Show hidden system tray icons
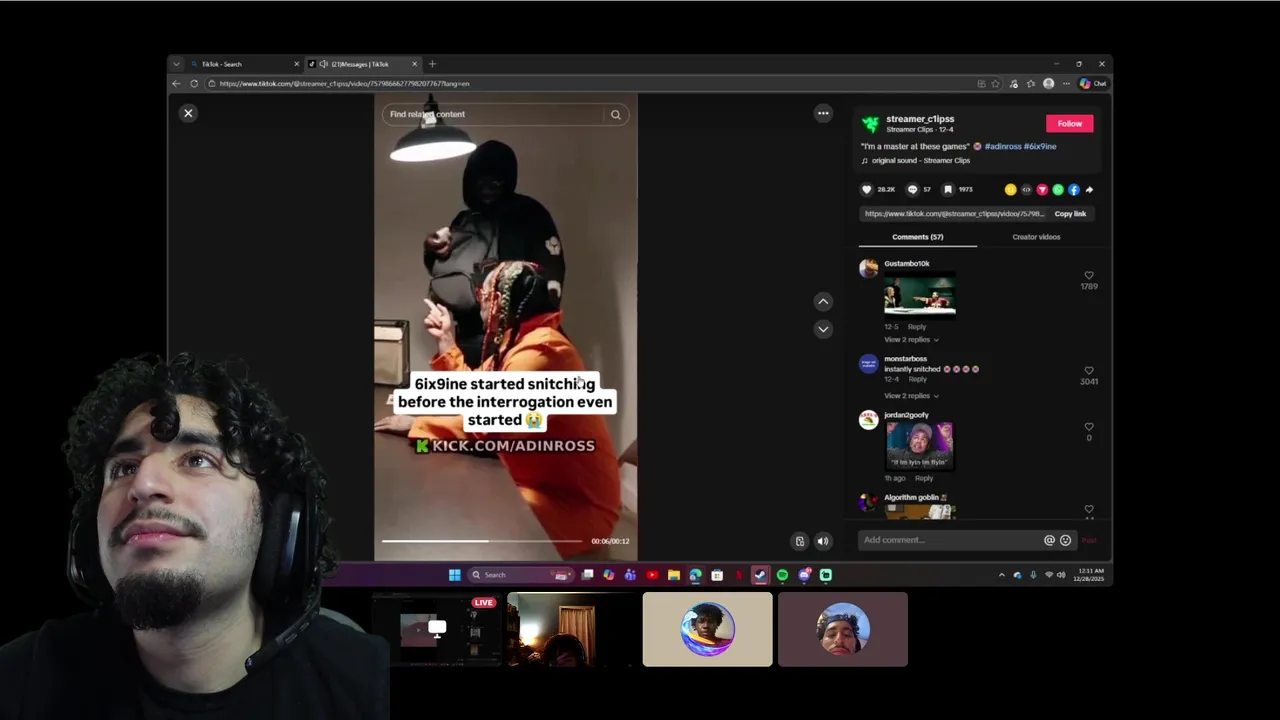1280x720 pixels. click(1001, 575)
